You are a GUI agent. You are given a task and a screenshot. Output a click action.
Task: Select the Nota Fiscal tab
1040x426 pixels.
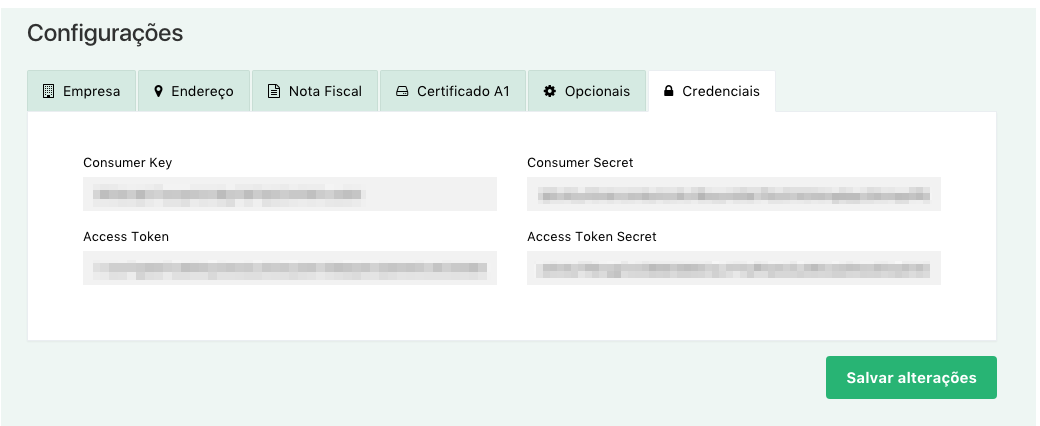315,91
